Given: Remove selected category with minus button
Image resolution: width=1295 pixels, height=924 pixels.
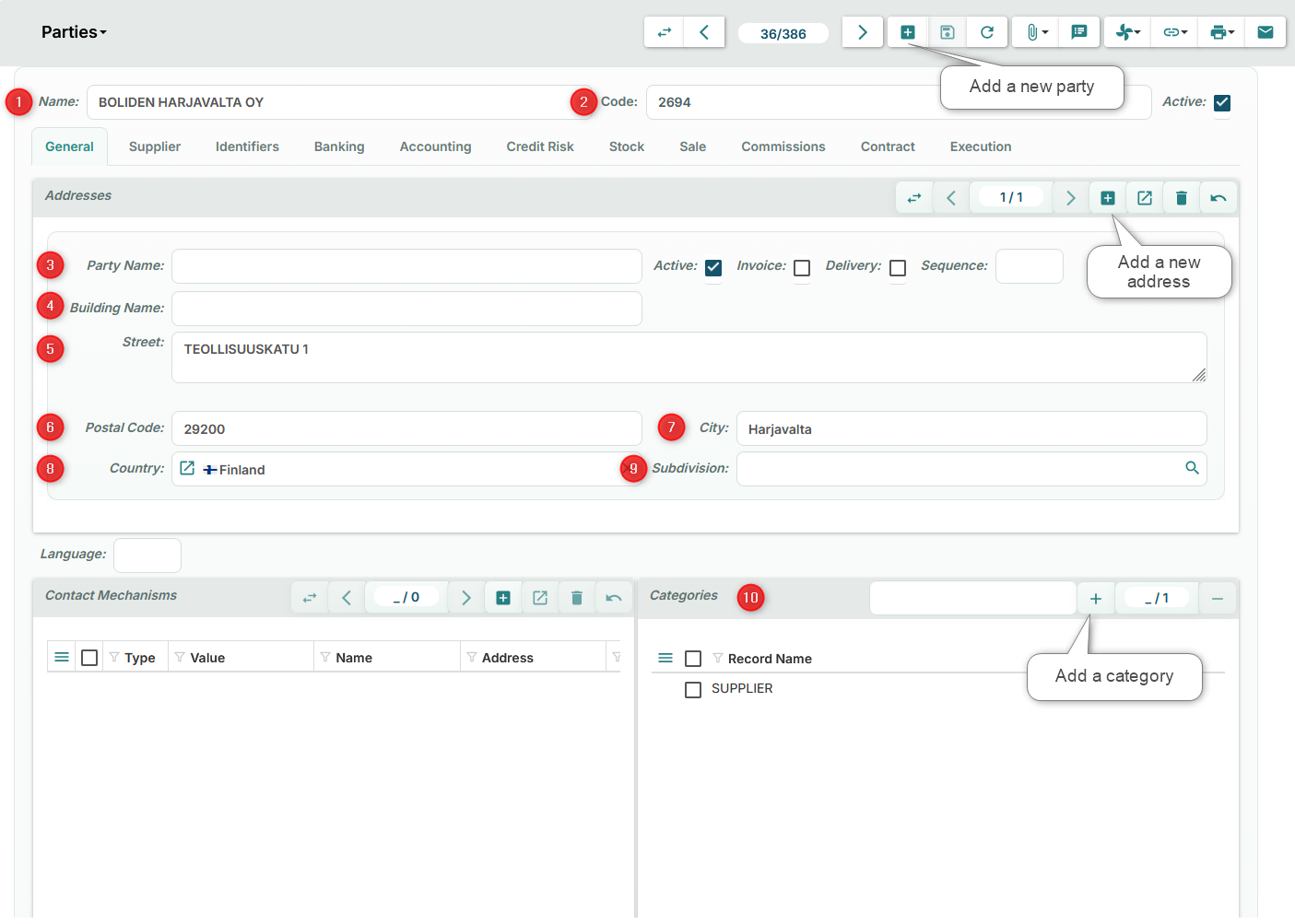Looking at the screenshot, I should tap(1218, 599).
